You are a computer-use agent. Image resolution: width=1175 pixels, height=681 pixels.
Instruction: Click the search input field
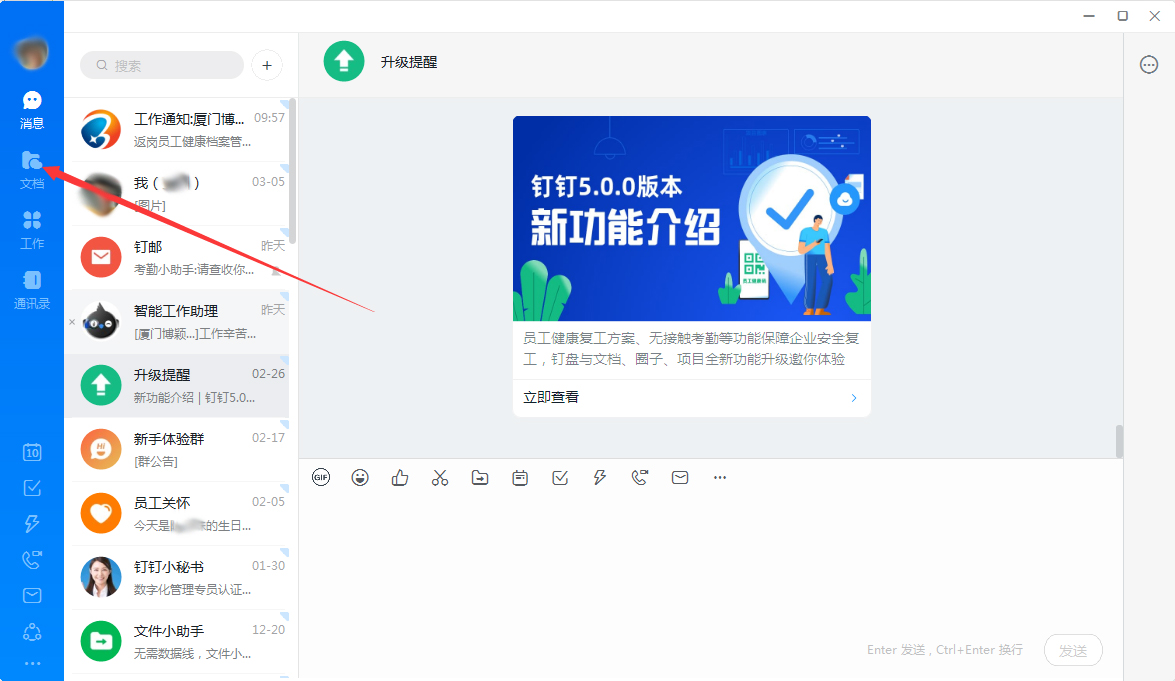[x=160, y=64]
